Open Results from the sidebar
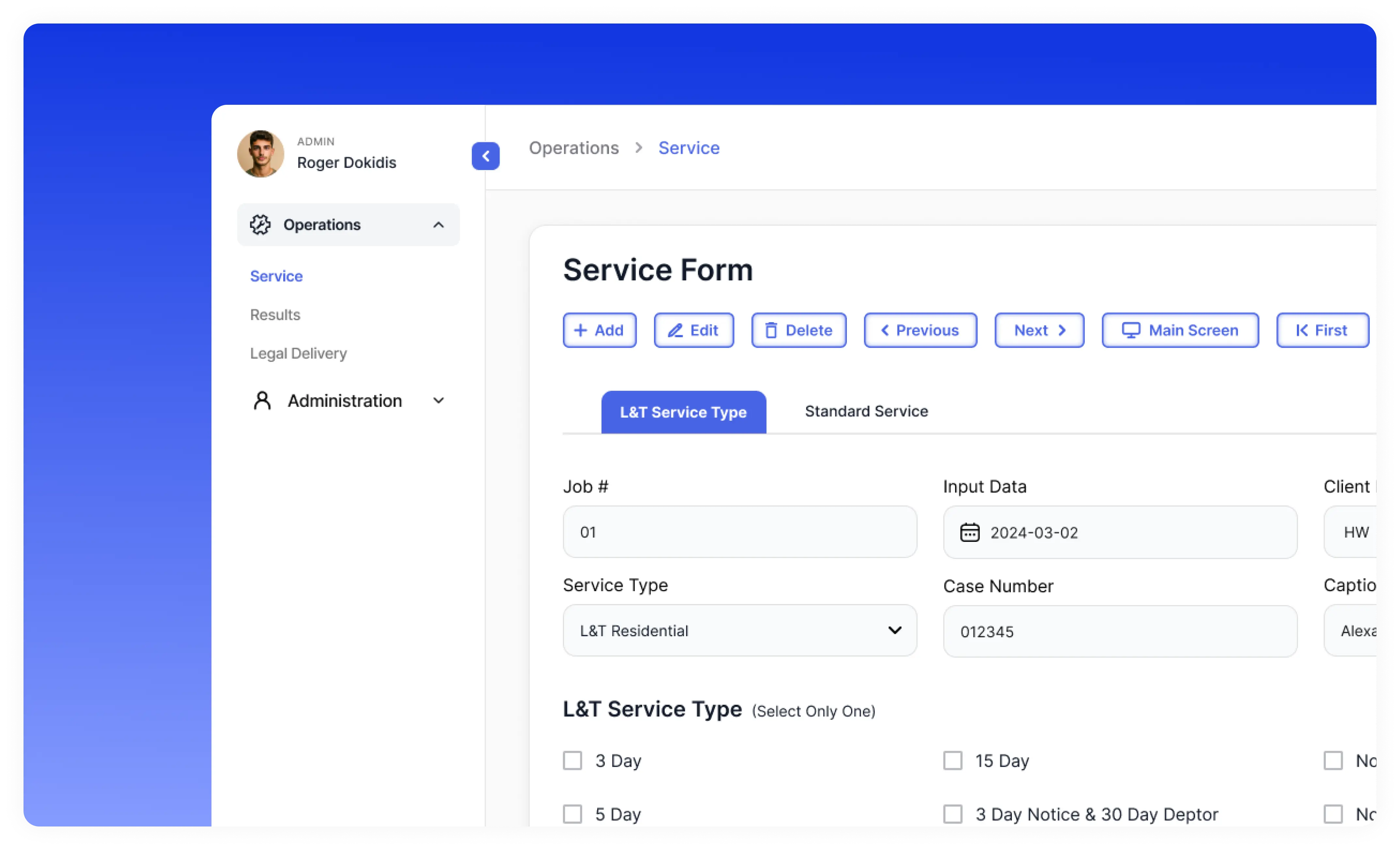Image resolution: width=1400 pixels, height=850 pixels. pyautogui.click(x=275, y=314)
